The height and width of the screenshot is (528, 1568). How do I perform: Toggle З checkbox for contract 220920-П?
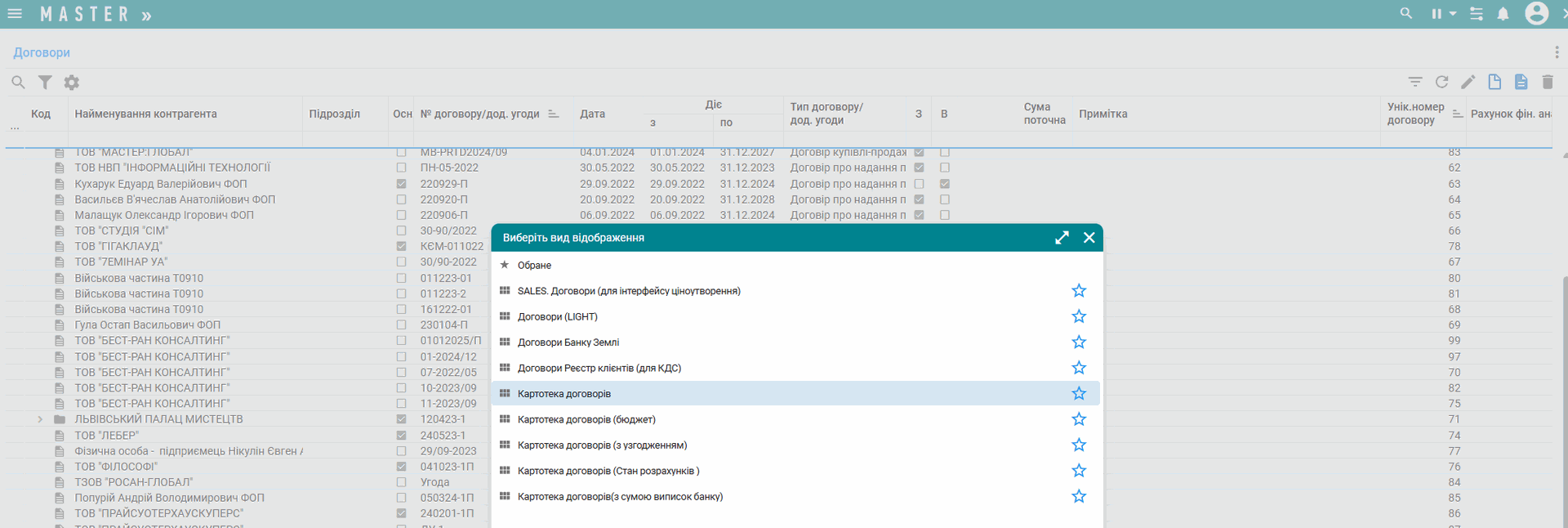919,199
